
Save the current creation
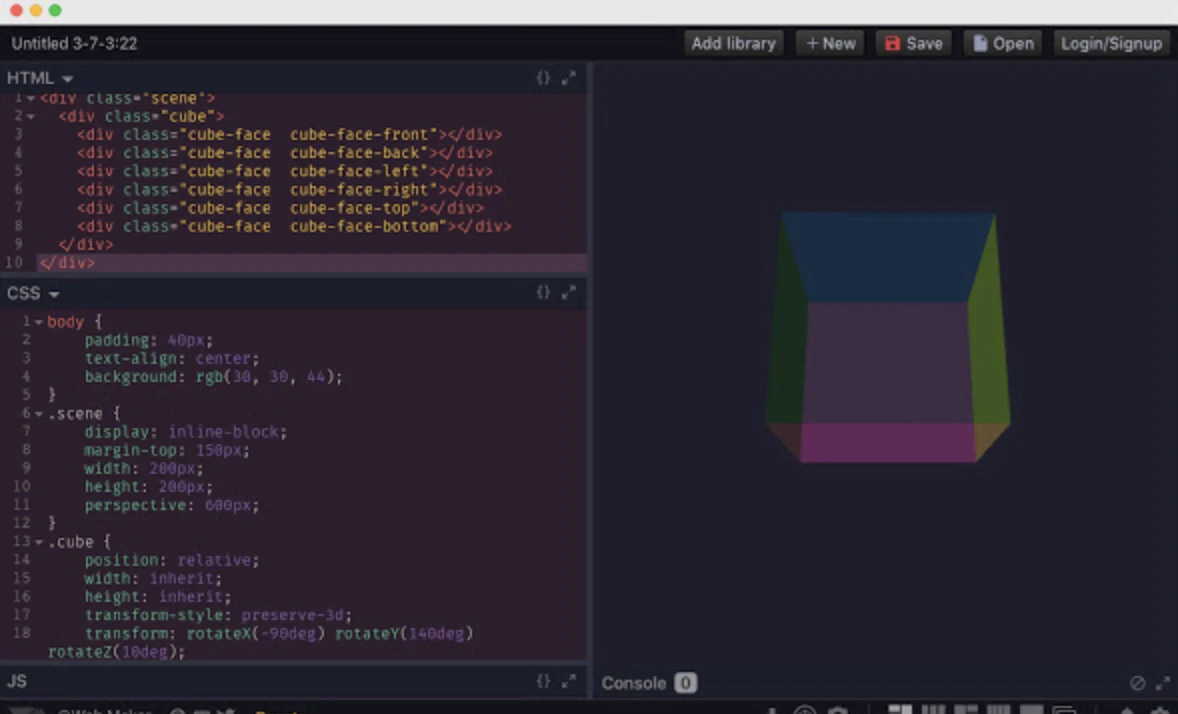click(x=914, y=44)
